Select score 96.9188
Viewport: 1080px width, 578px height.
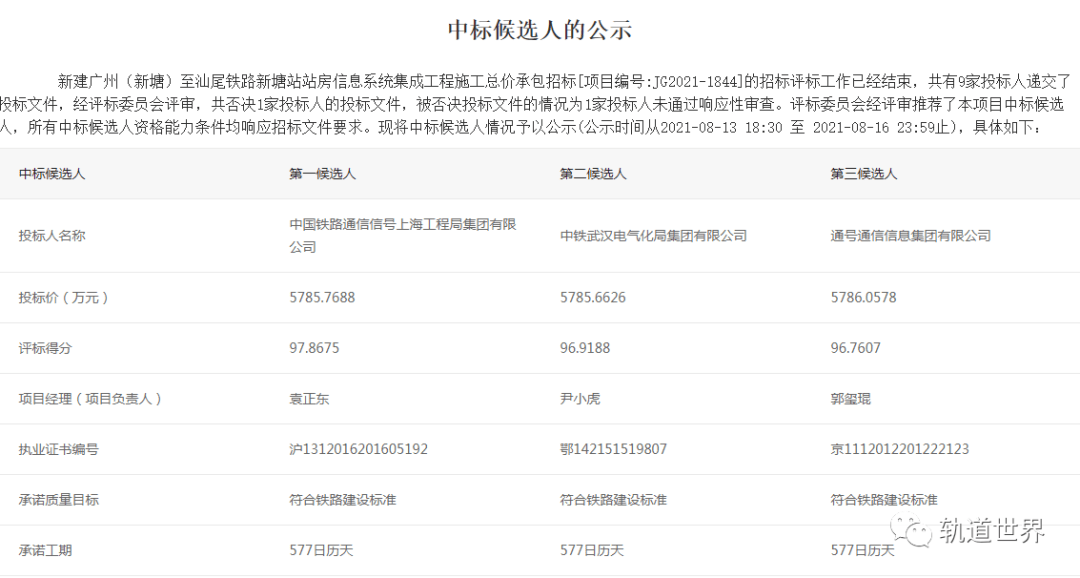(x=585, y=348)
